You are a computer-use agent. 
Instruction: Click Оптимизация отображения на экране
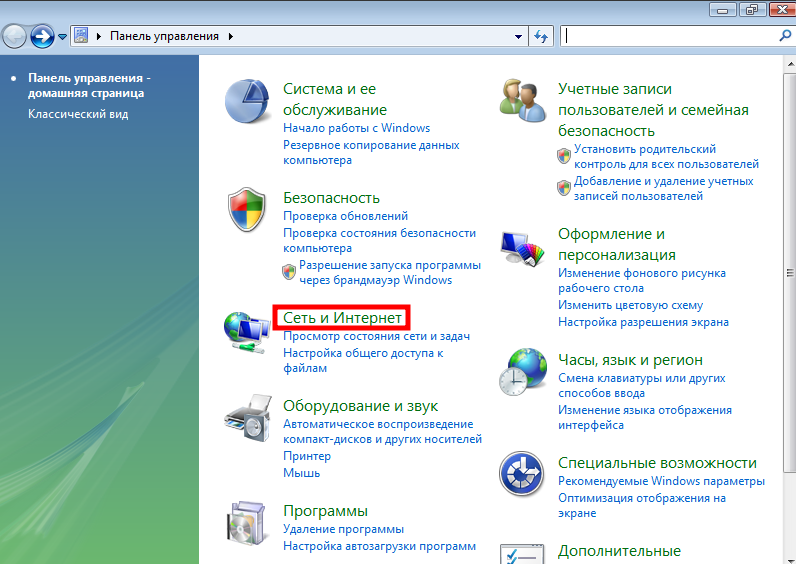pyautogui.click(x=642, y=505)
